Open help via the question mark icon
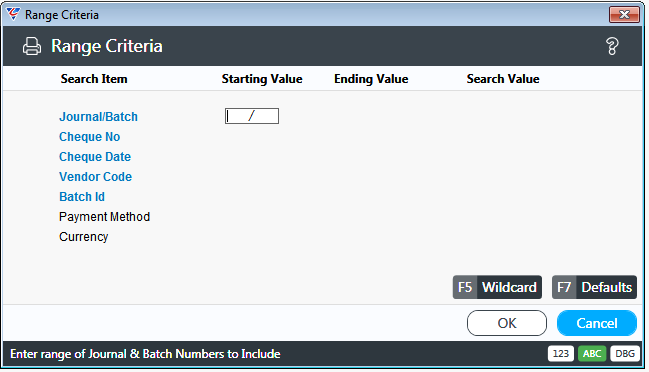Screen dimensions: 649x372 click(612, 46)
